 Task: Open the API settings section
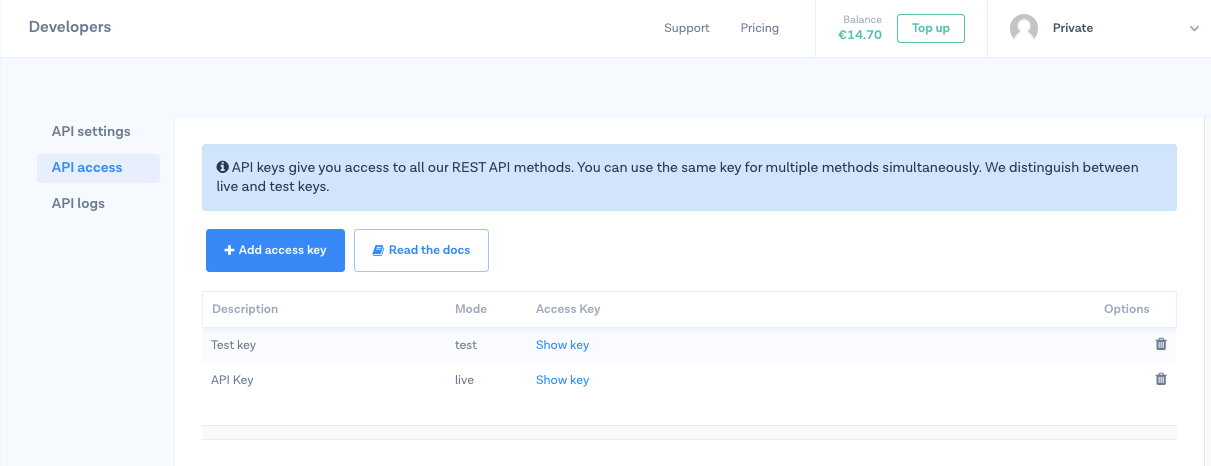pos(91,131)
